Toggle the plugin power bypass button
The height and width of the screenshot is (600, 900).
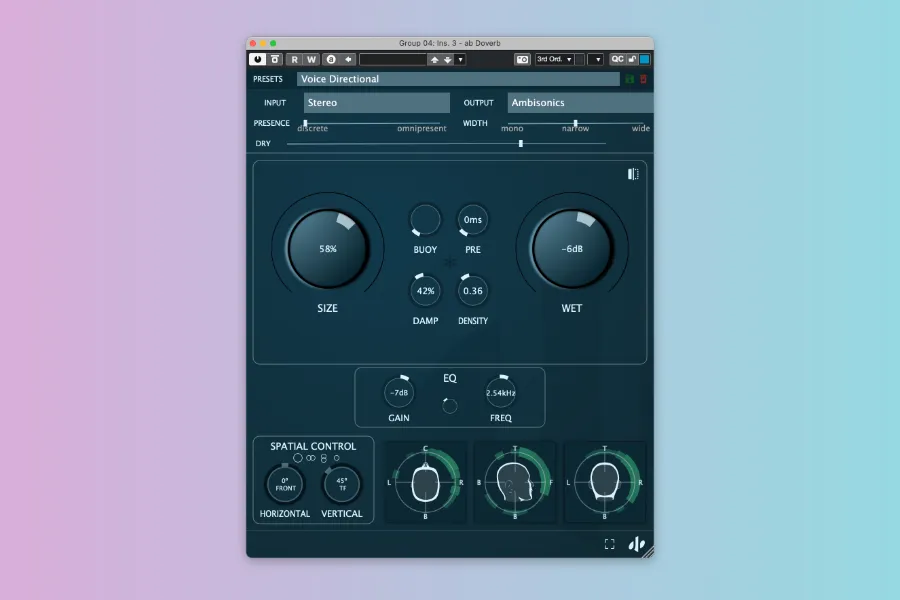(257, 59)
